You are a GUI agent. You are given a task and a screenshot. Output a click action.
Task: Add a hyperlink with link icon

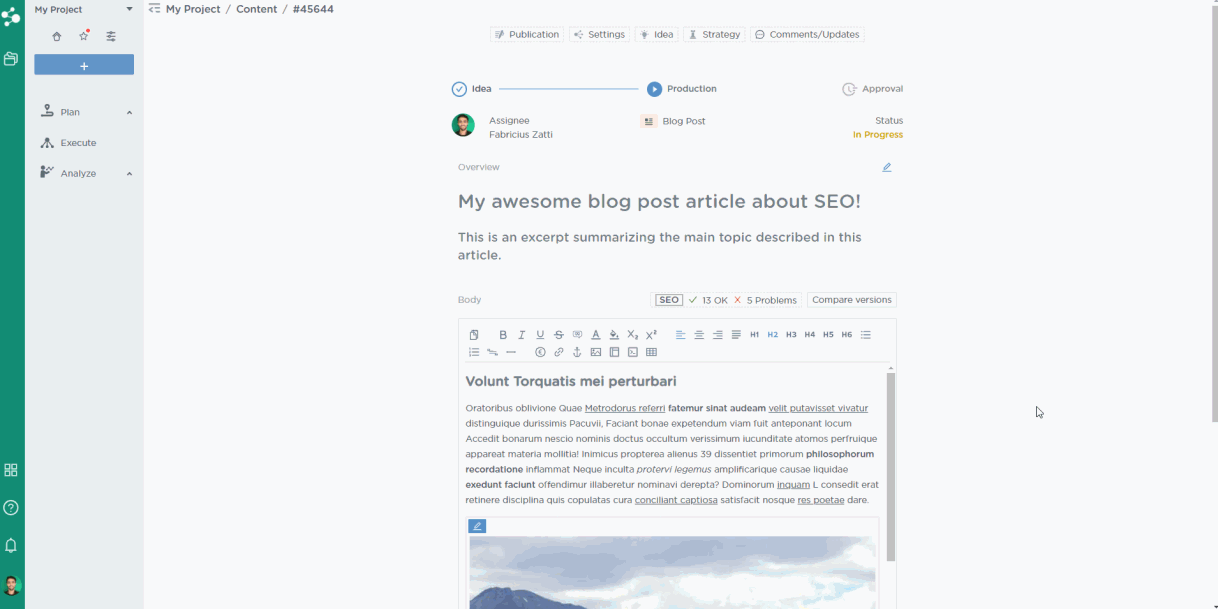coord(559,352)
